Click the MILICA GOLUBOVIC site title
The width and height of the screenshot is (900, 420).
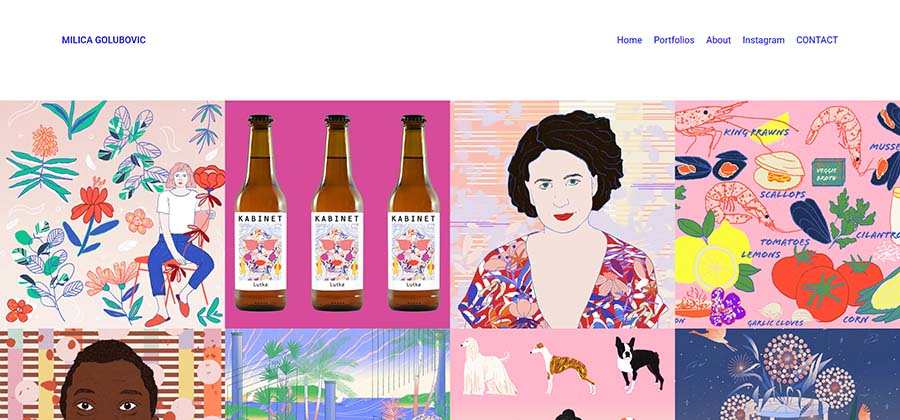103,40
